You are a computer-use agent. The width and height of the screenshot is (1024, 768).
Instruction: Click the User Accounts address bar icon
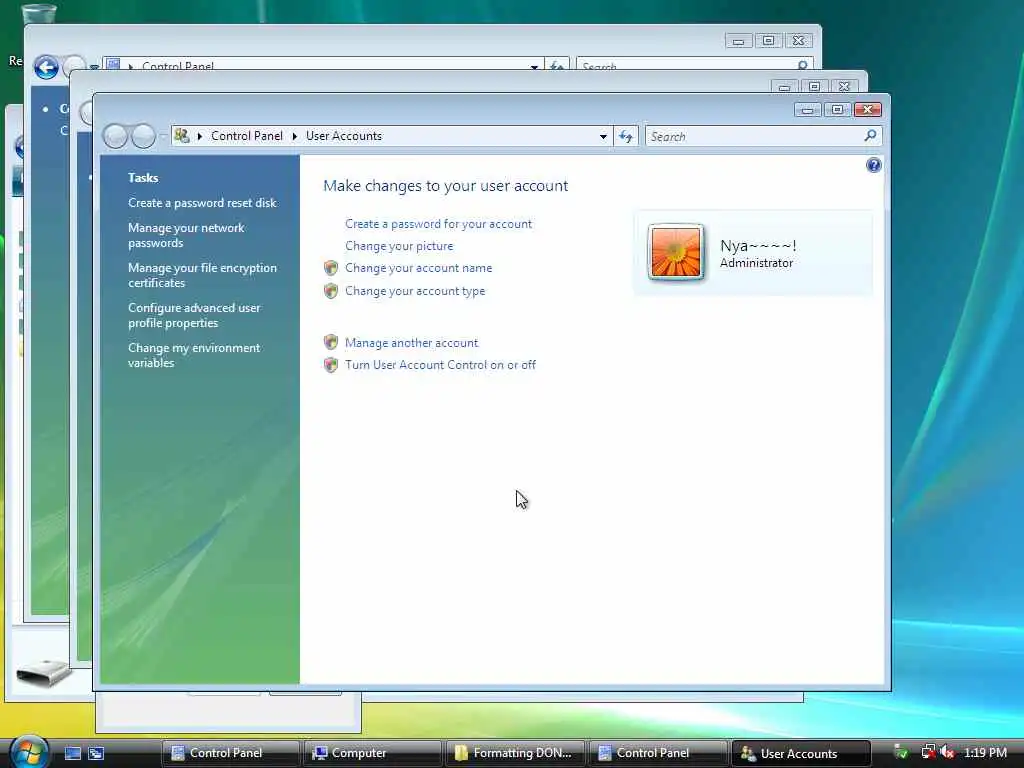182,136
